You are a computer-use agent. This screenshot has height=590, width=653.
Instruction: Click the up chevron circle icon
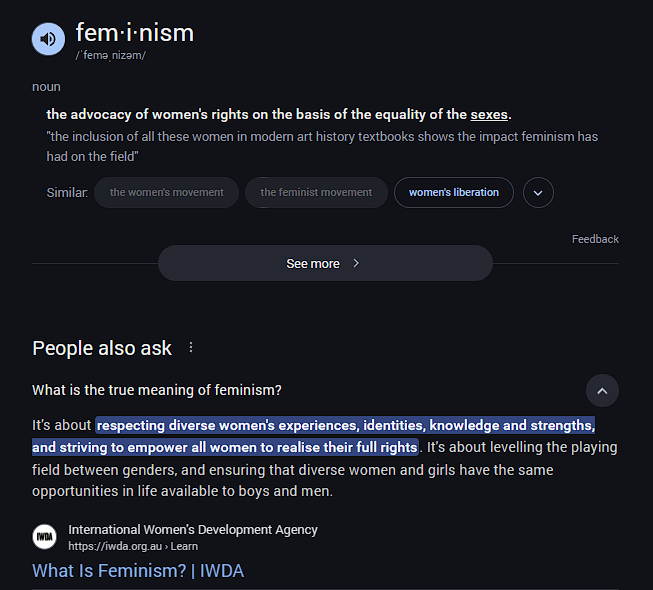coord(602,391)
